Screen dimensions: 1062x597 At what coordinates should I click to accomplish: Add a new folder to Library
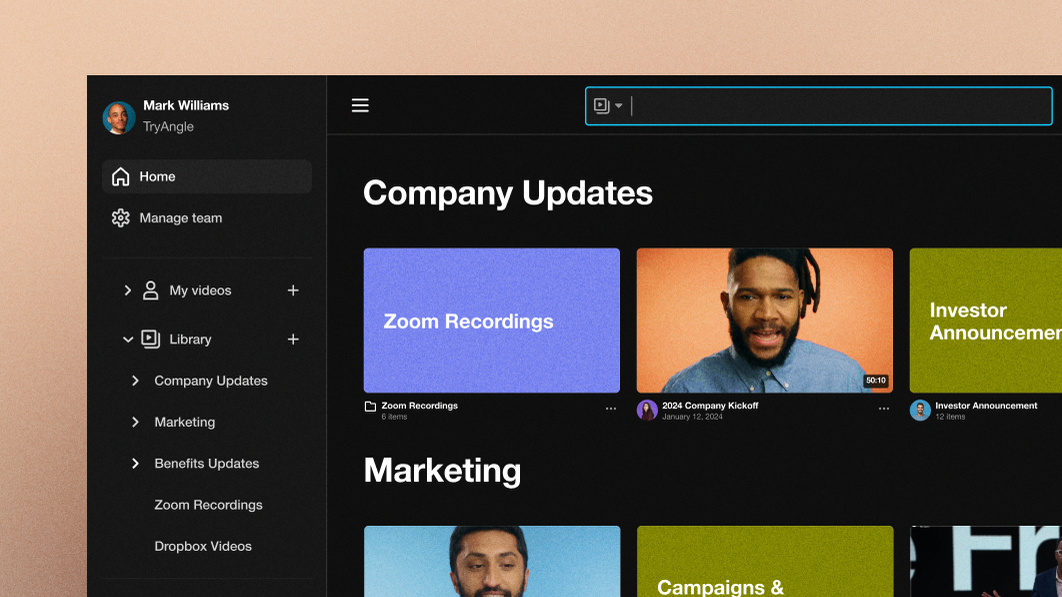[x=293, y=339]
